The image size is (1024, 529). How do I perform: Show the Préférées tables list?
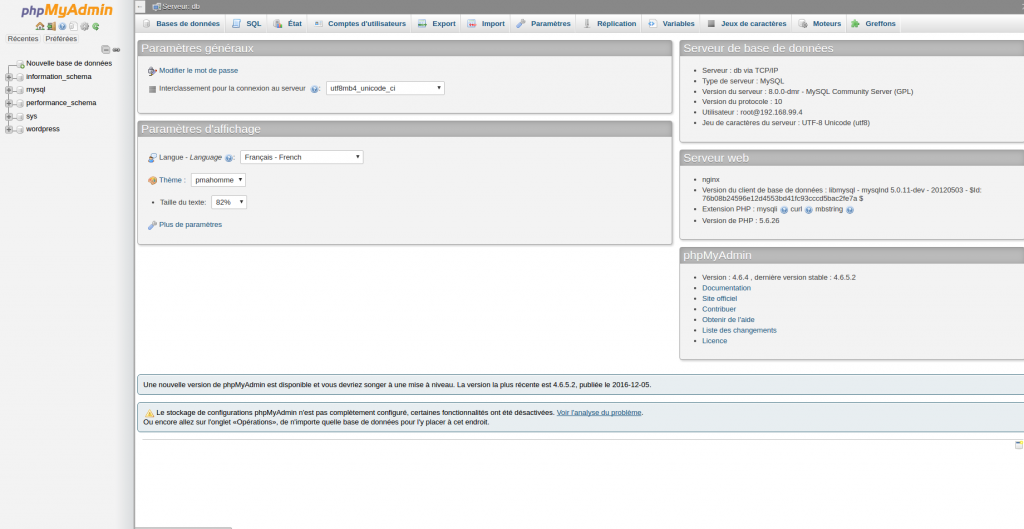point(61,39)
